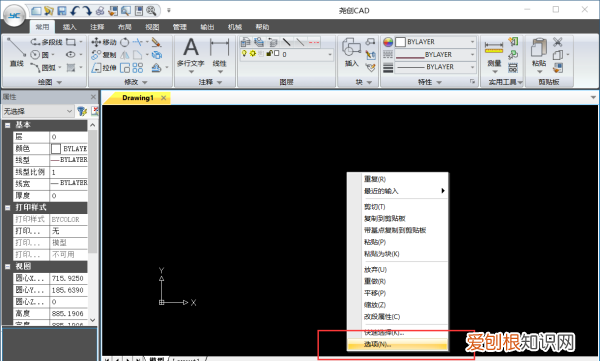Expand the 绘图 draw panel arrow
The image size is (600, 361).
[x=59, y=82]
